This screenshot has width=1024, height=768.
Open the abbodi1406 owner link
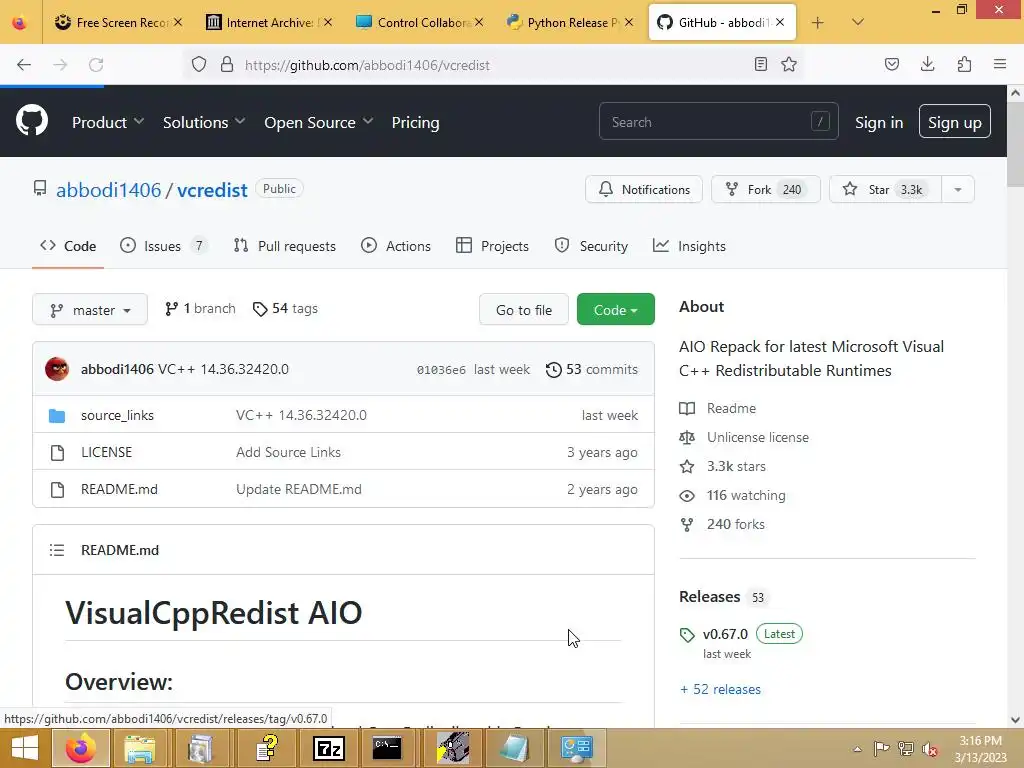108,190
